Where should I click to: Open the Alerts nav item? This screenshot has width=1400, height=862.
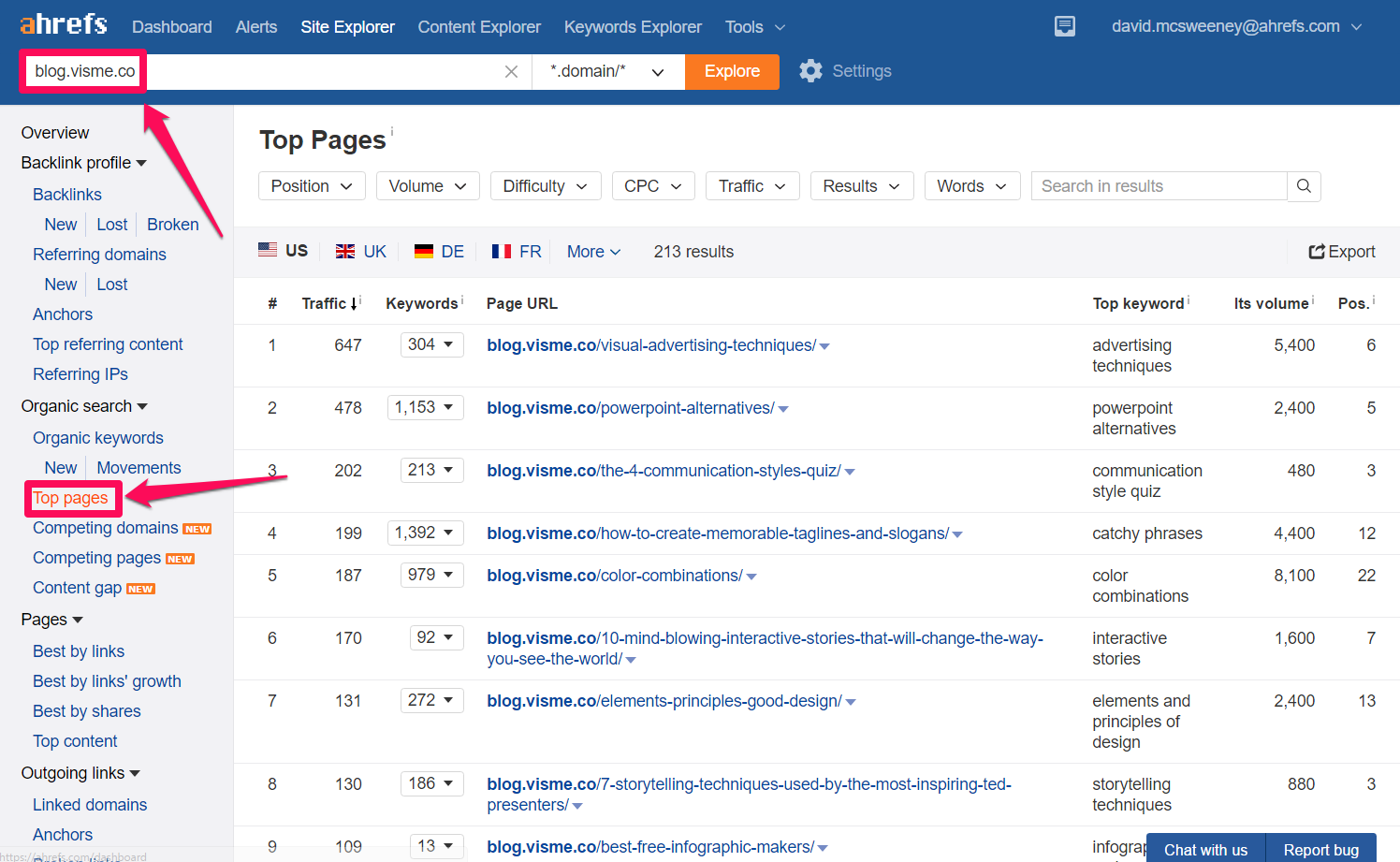pos(256,27)
